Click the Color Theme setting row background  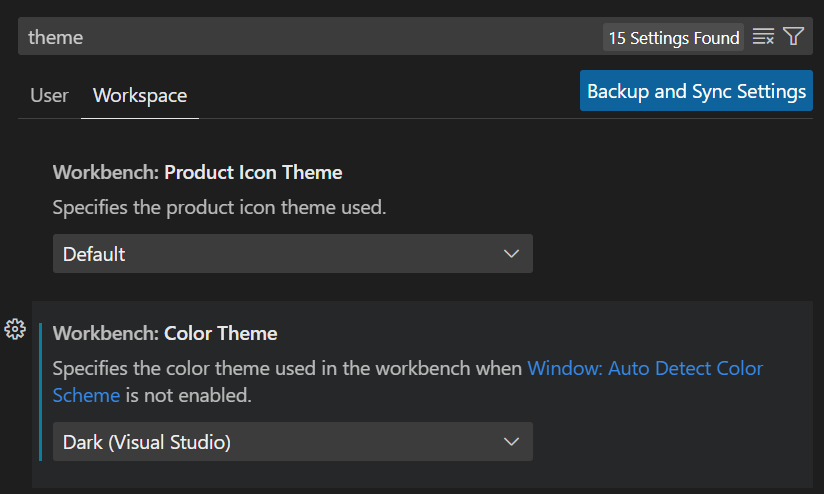click(423, 394)
